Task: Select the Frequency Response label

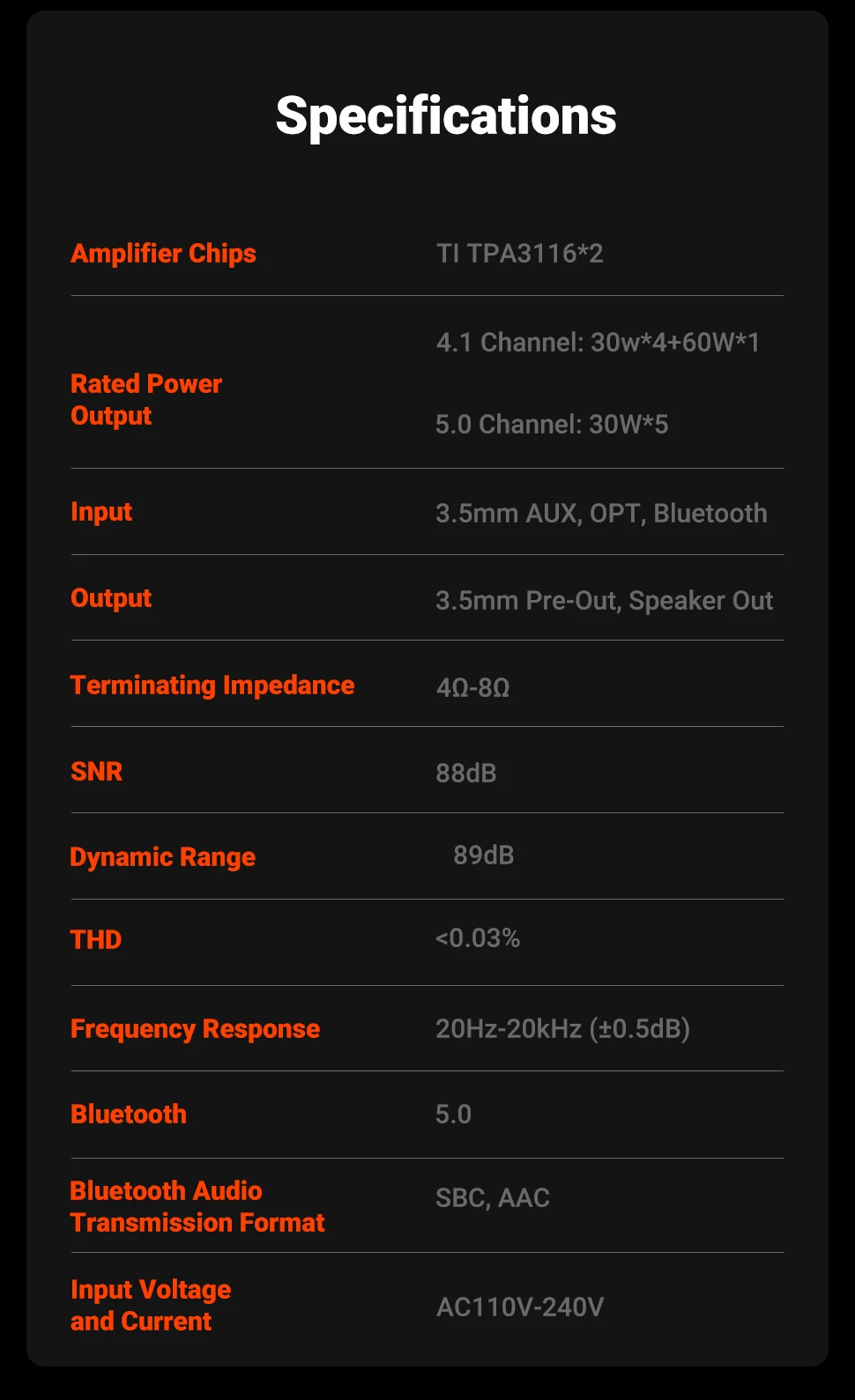Action: [x=195, y=1029]
